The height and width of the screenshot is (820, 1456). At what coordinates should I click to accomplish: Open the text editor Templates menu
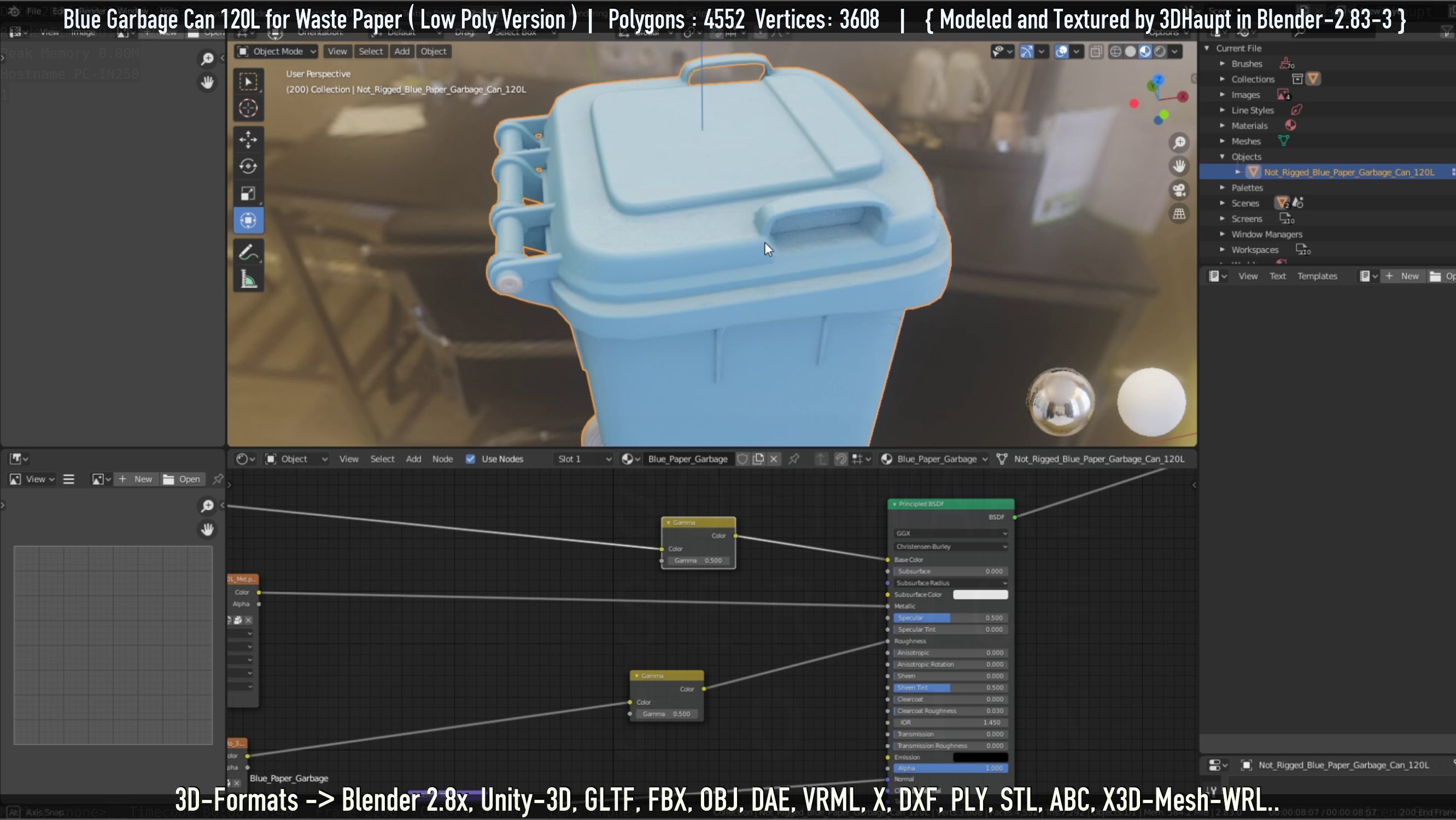click(1317, 276)
